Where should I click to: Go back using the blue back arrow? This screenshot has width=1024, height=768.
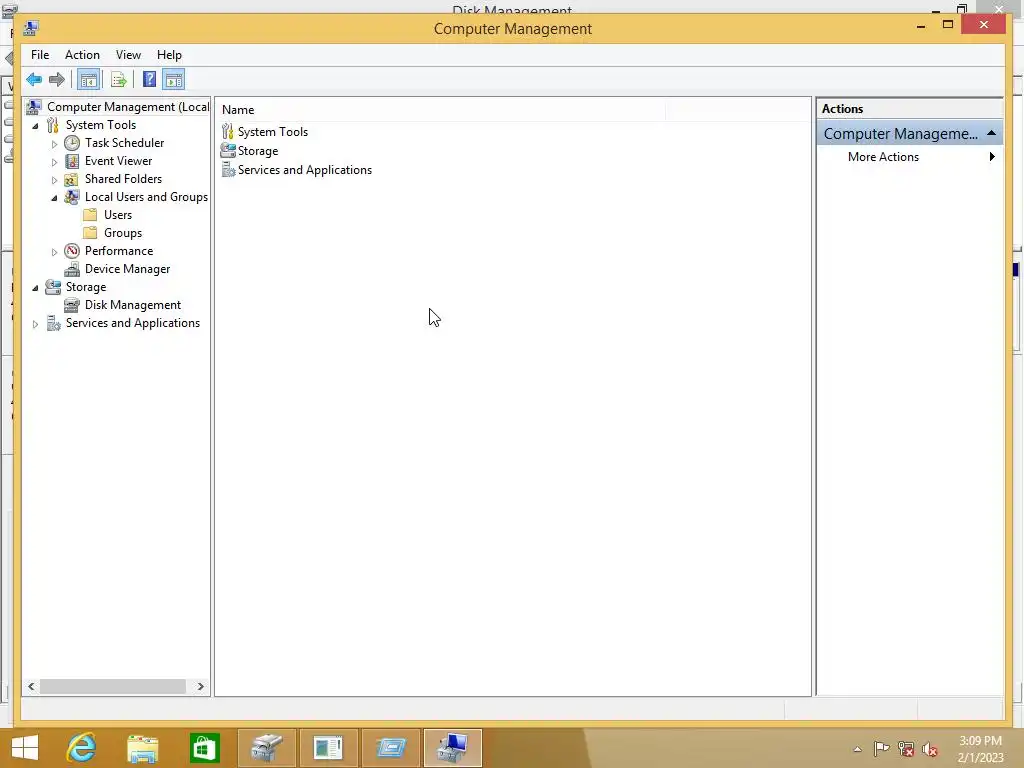pyautogui.click(x=34, y=80)
